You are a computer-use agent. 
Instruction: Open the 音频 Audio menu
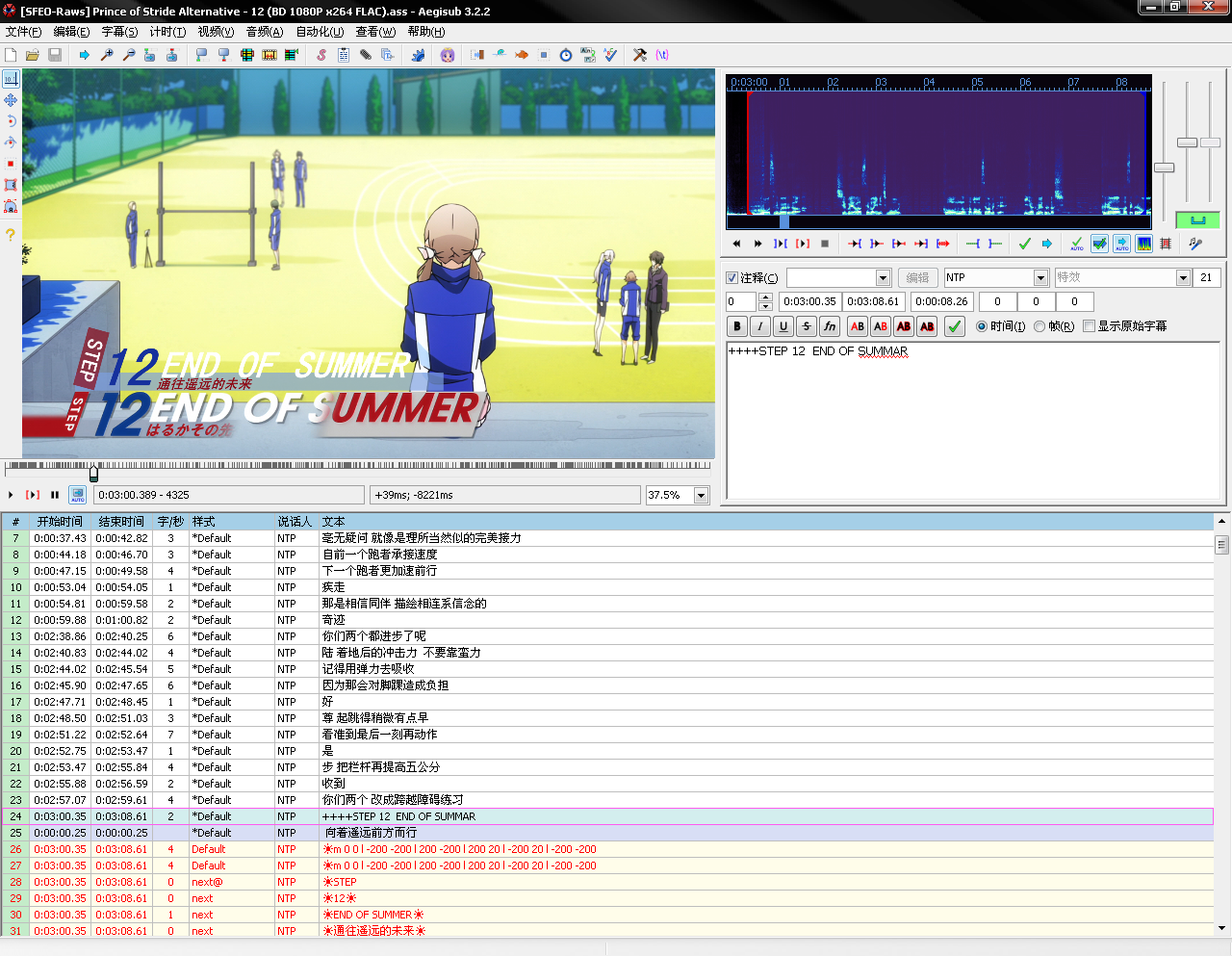[265, 32]
